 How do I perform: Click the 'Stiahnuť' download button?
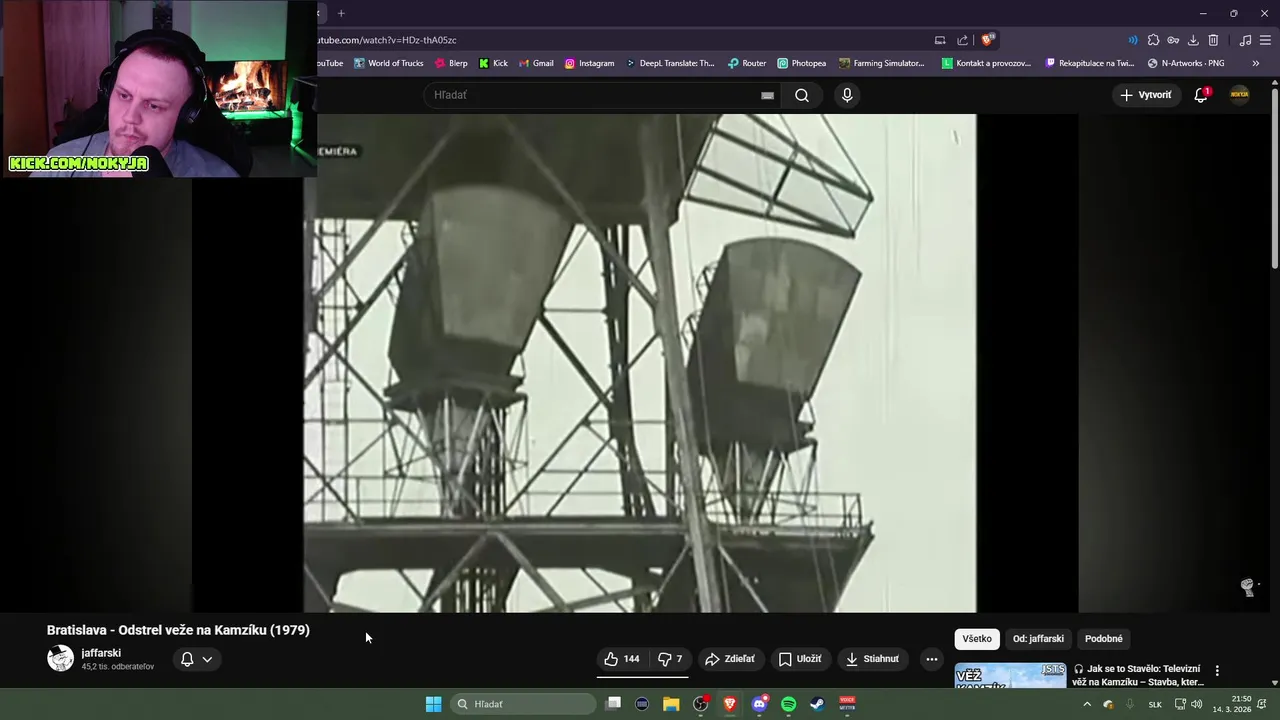tap(872, 659)
